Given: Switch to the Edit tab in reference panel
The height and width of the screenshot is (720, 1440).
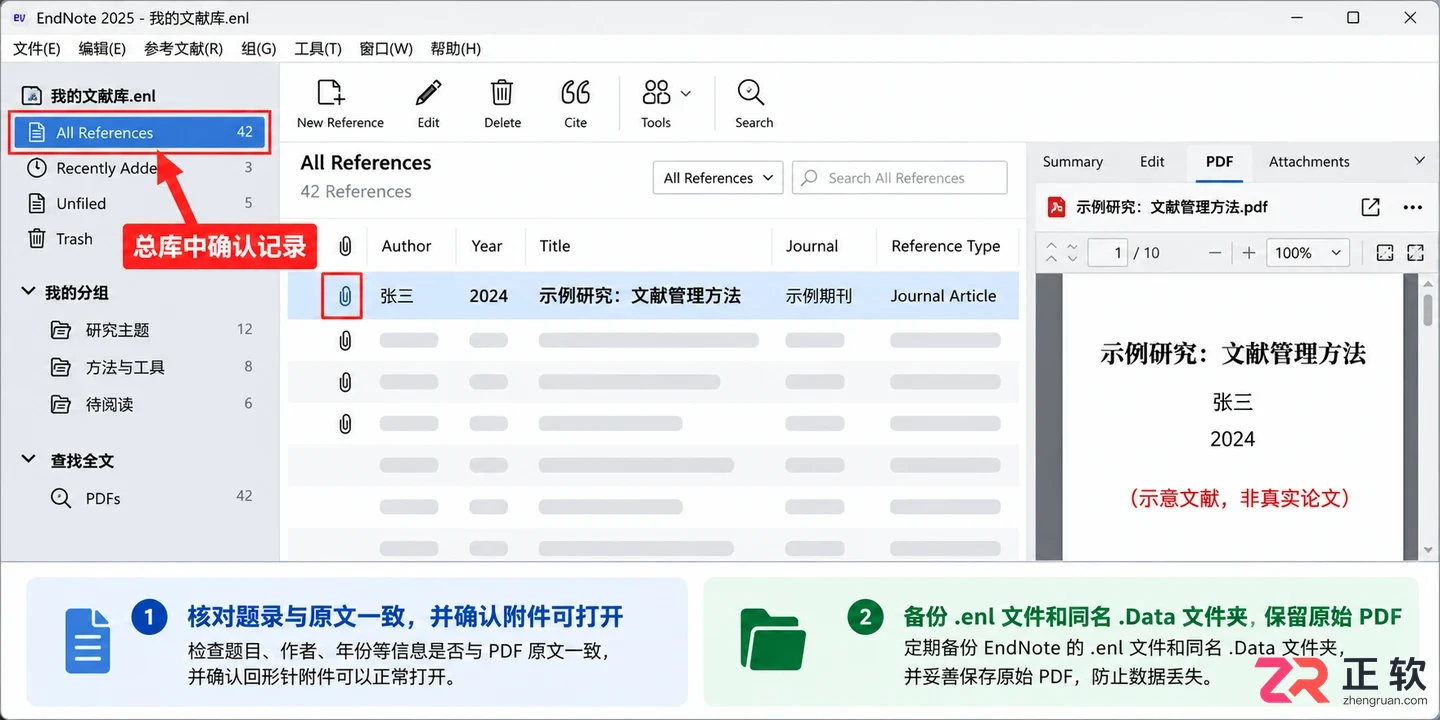Looking at the screenshot, I should pos(1152,161).
